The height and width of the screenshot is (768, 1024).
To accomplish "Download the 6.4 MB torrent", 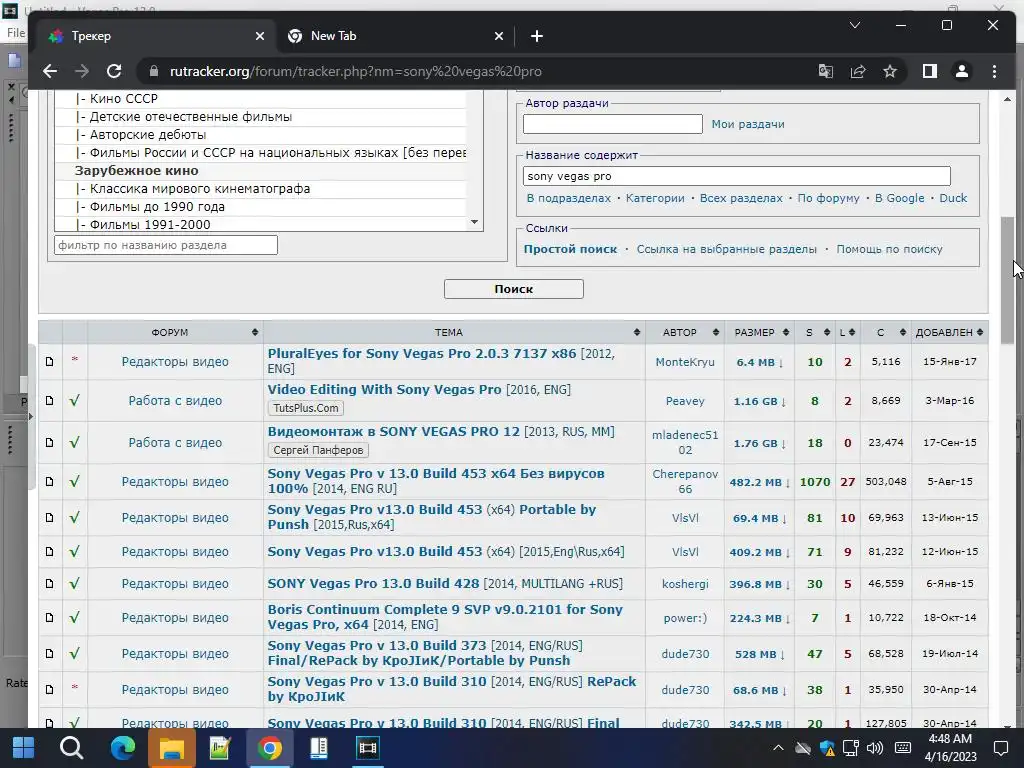I will tap(759, 362).
